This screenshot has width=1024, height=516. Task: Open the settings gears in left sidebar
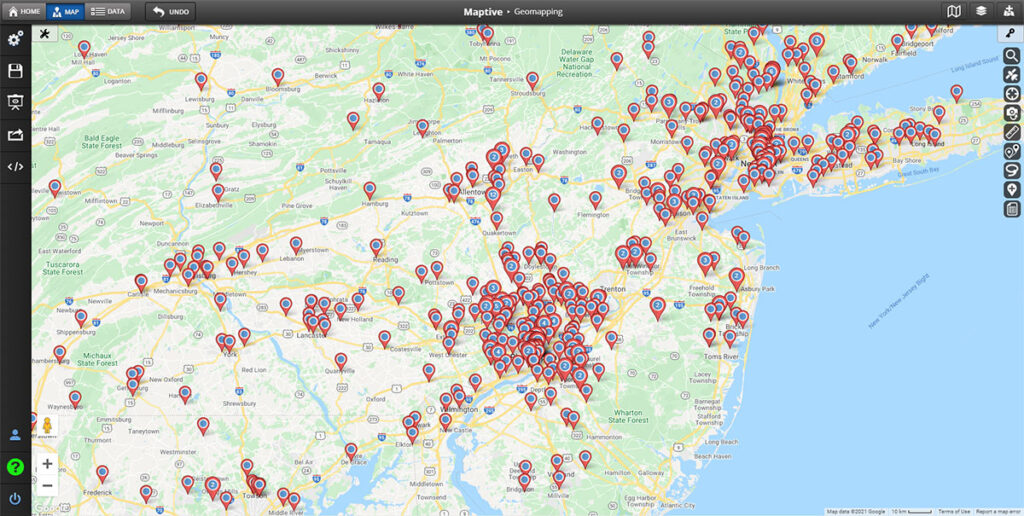[15, 40]
